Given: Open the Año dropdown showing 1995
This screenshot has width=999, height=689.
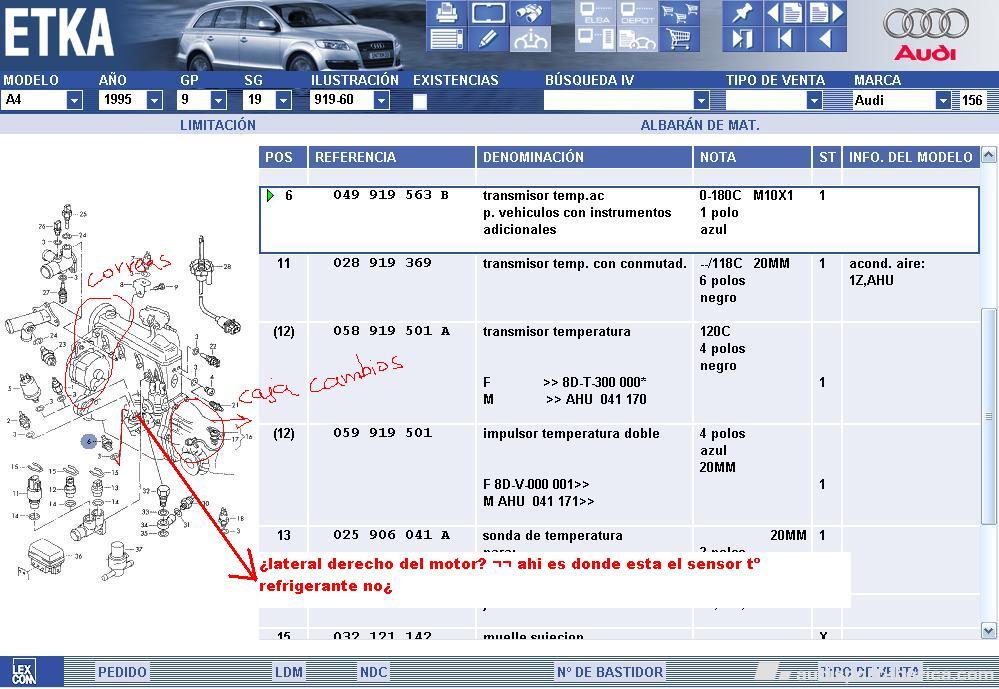Looking at the screenshot, I should pos(154,100).
